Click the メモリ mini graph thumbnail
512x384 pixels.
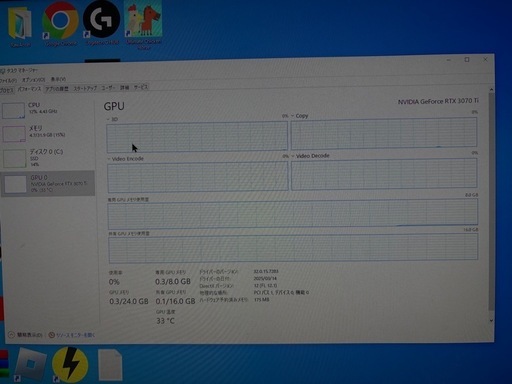(x=14, y=134)
